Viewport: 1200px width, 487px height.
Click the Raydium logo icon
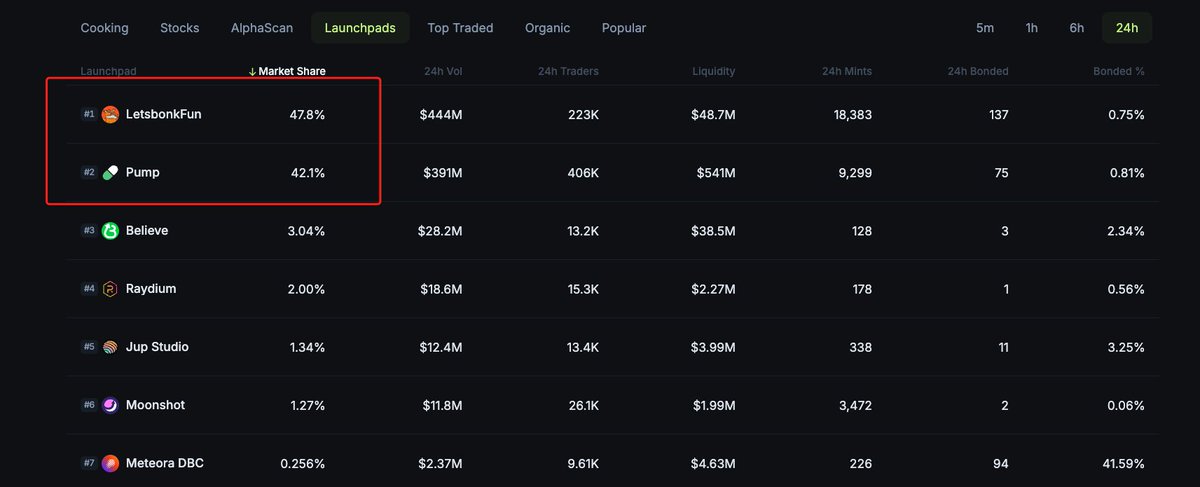point(110,289)
